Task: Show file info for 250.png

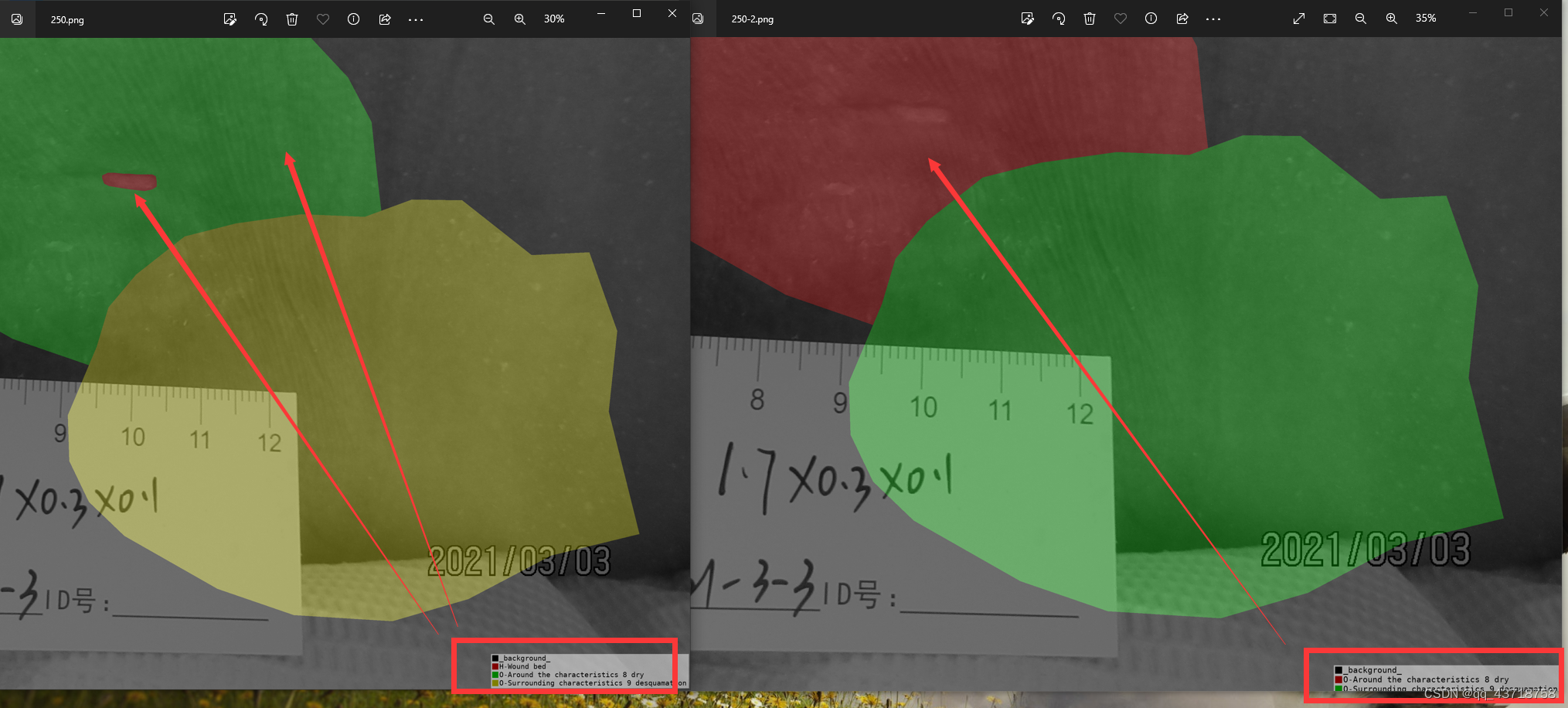Action: [x=353, y=19]
